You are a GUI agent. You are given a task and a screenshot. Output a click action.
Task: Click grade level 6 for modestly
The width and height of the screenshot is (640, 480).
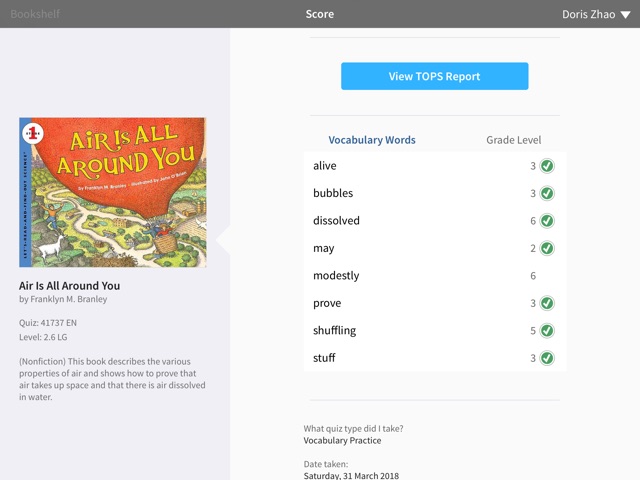[533, 276]
